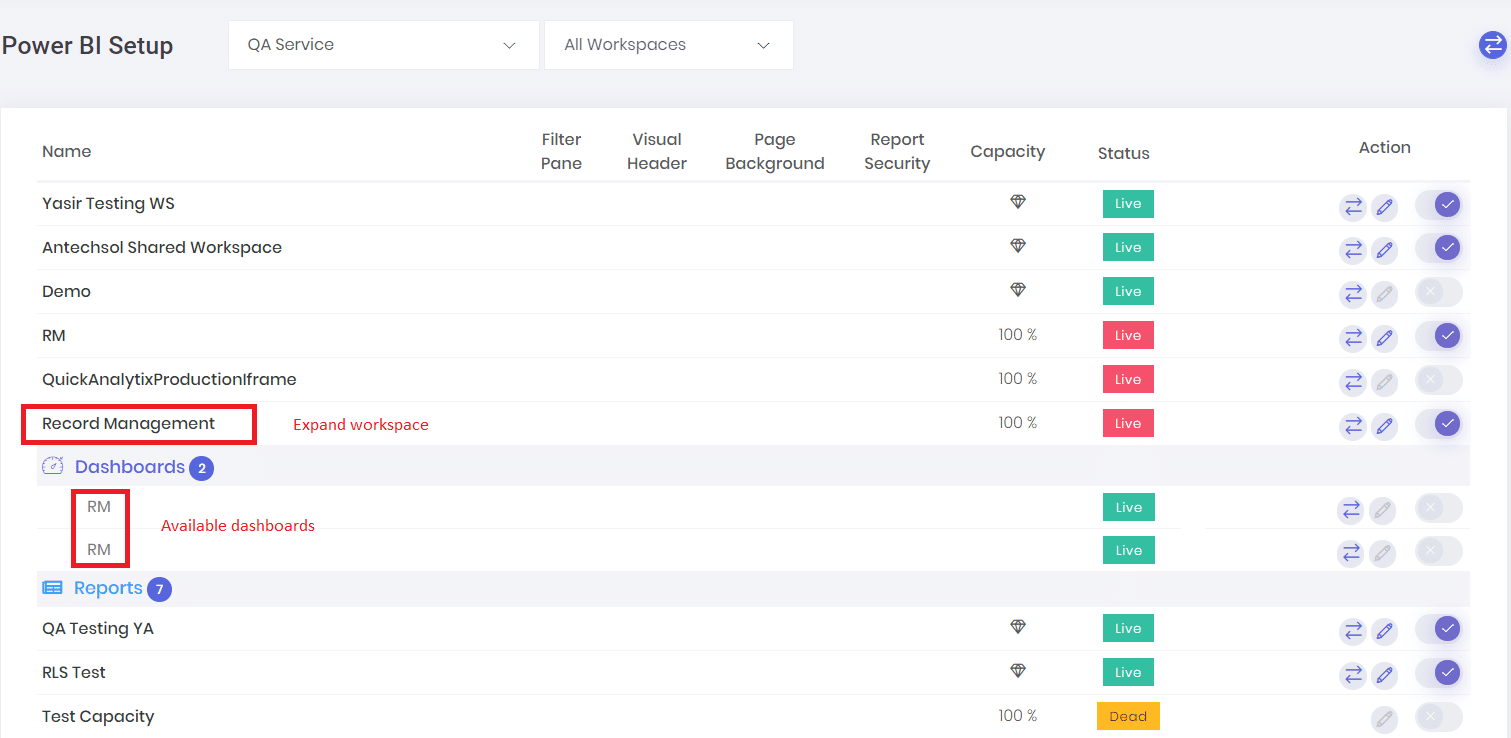The image size is (1511, 738).
Task: Open the QA Service dropdown
Action: coord(383,44)
